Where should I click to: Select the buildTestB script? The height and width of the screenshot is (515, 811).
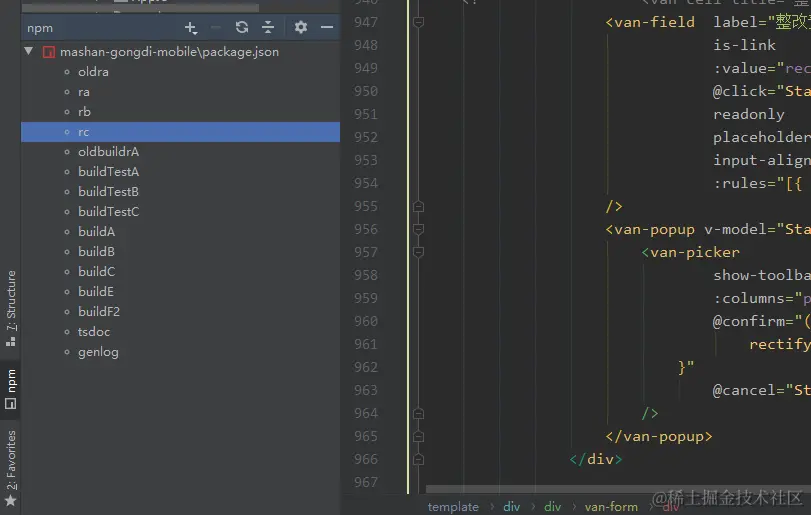[x=108, y=192]
